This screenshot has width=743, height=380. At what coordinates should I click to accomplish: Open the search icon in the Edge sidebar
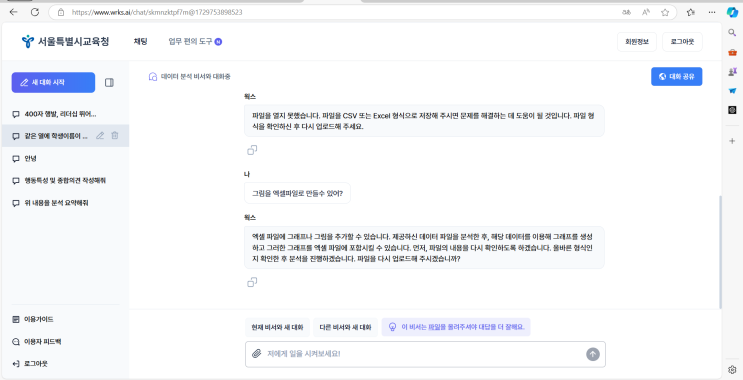[732, 32]
